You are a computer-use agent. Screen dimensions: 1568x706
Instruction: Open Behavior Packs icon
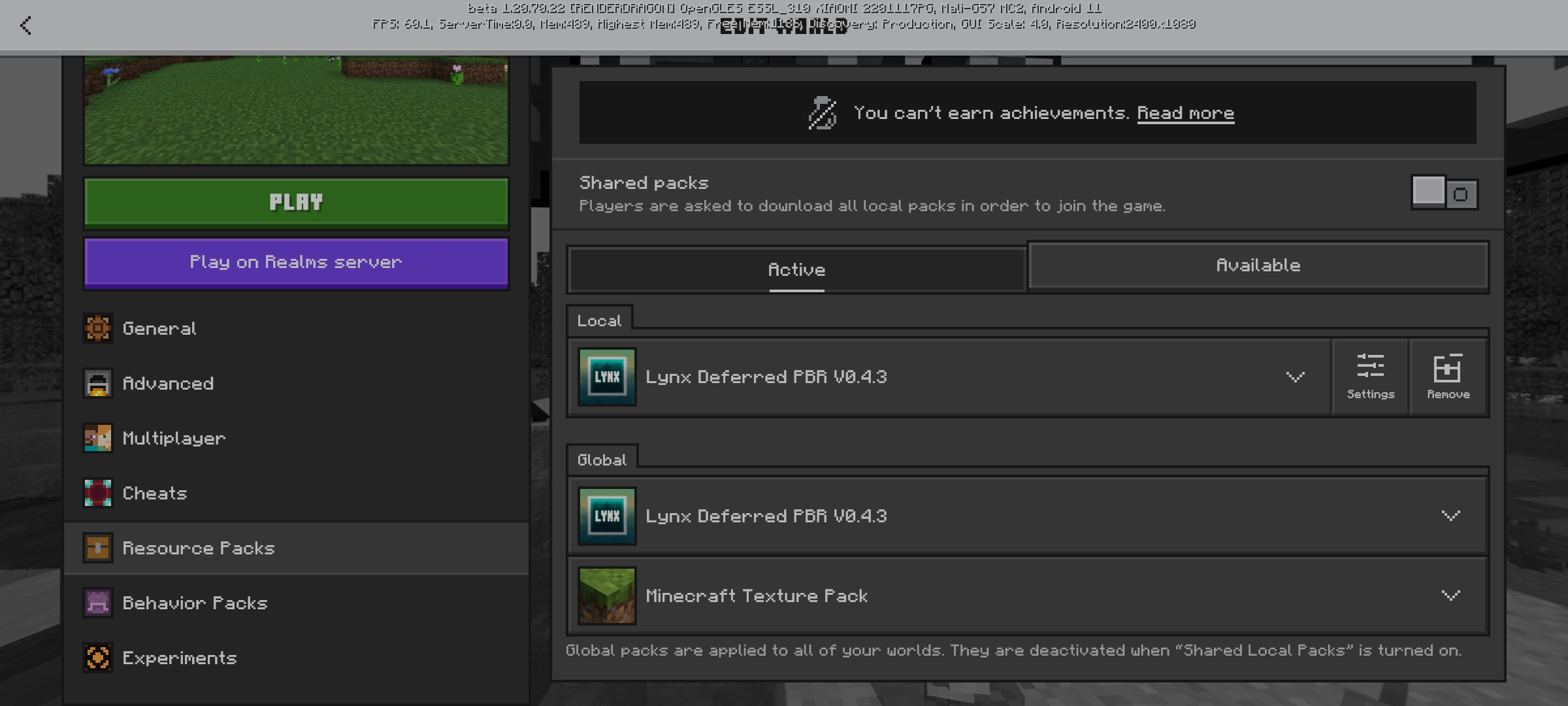(98, 603)
